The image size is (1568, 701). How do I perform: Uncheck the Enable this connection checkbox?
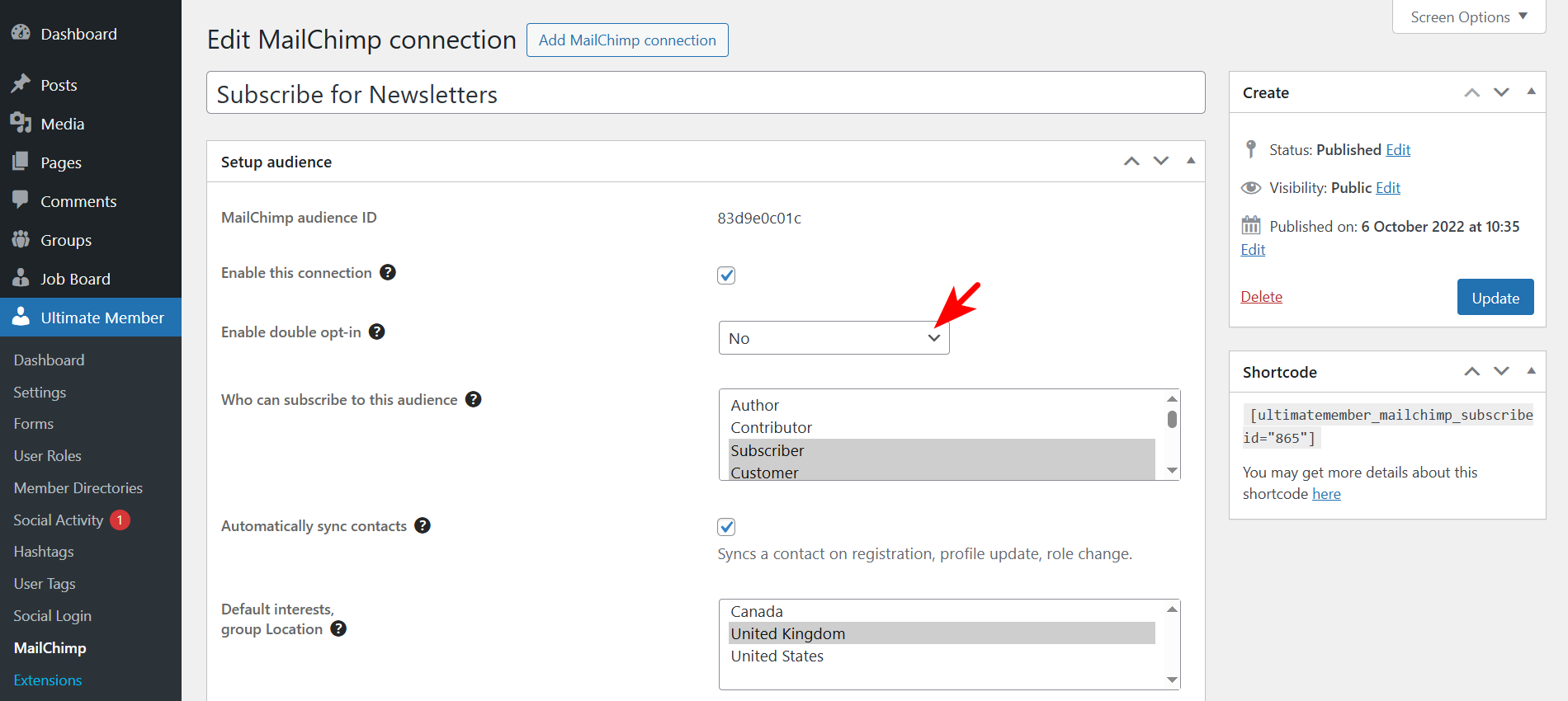tap(726, 275)
